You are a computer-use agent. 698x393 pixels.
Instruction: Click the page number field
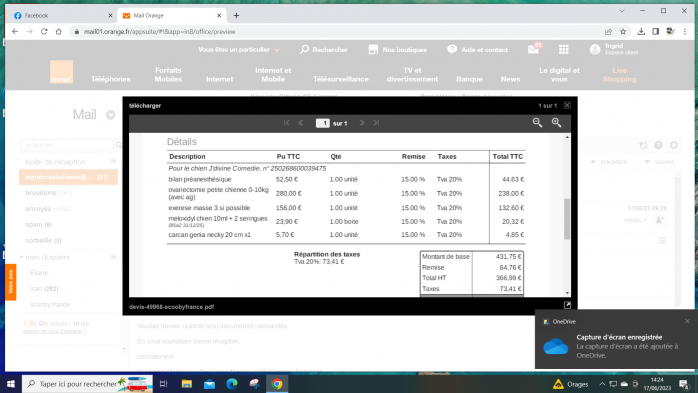click(x=323, y=123)
